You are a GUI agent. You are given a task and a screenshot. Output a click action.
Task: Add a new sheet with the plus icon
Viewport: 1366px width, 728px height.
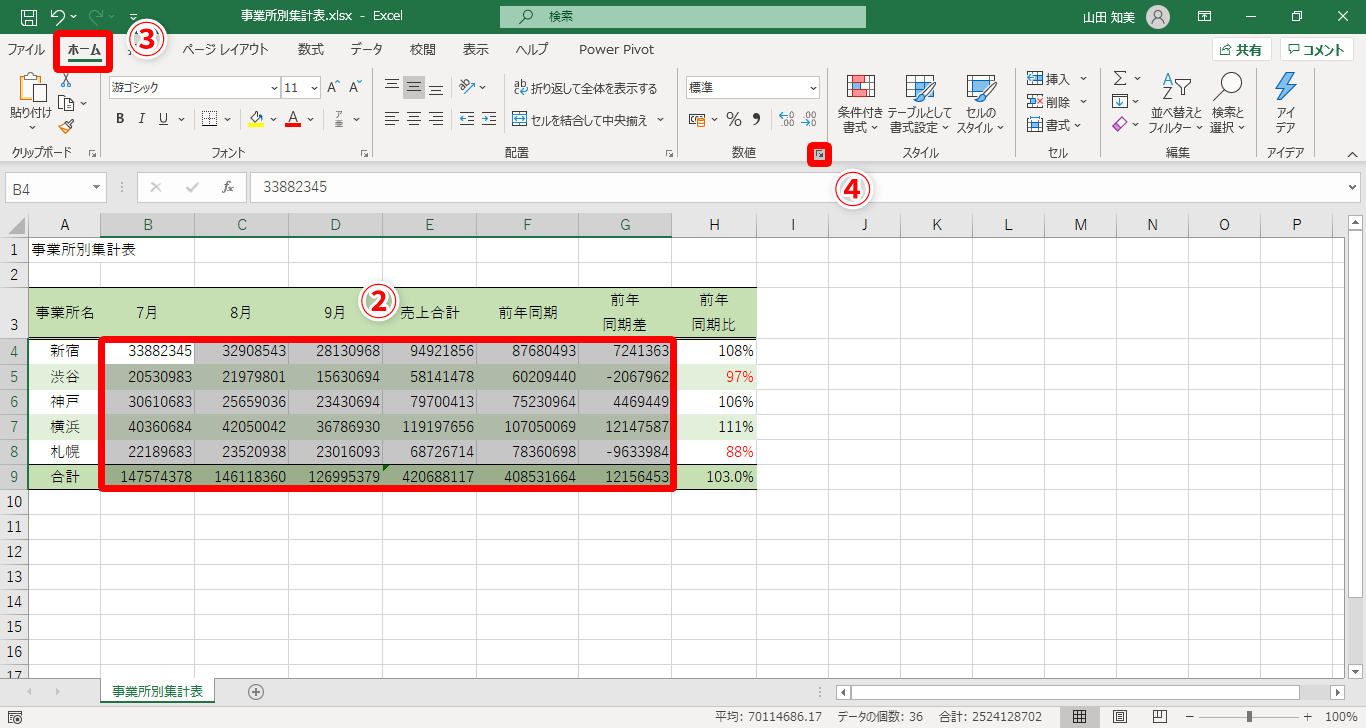(256, 691)
